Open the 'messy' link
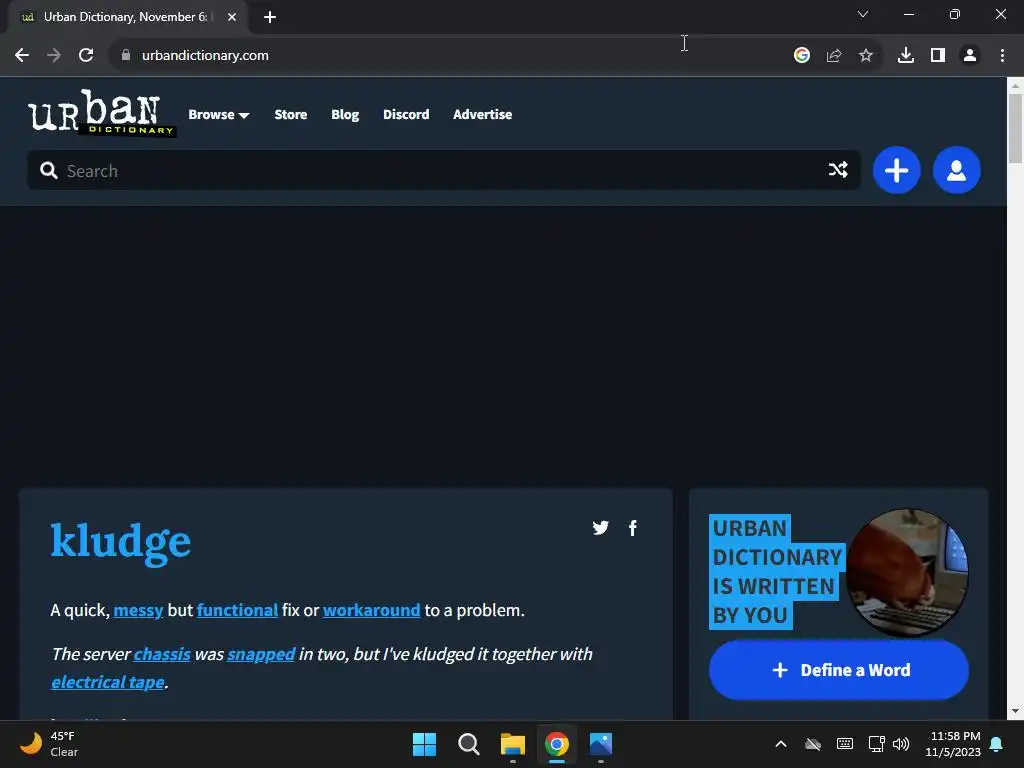Screen dimensions: 1024x768 138,610
